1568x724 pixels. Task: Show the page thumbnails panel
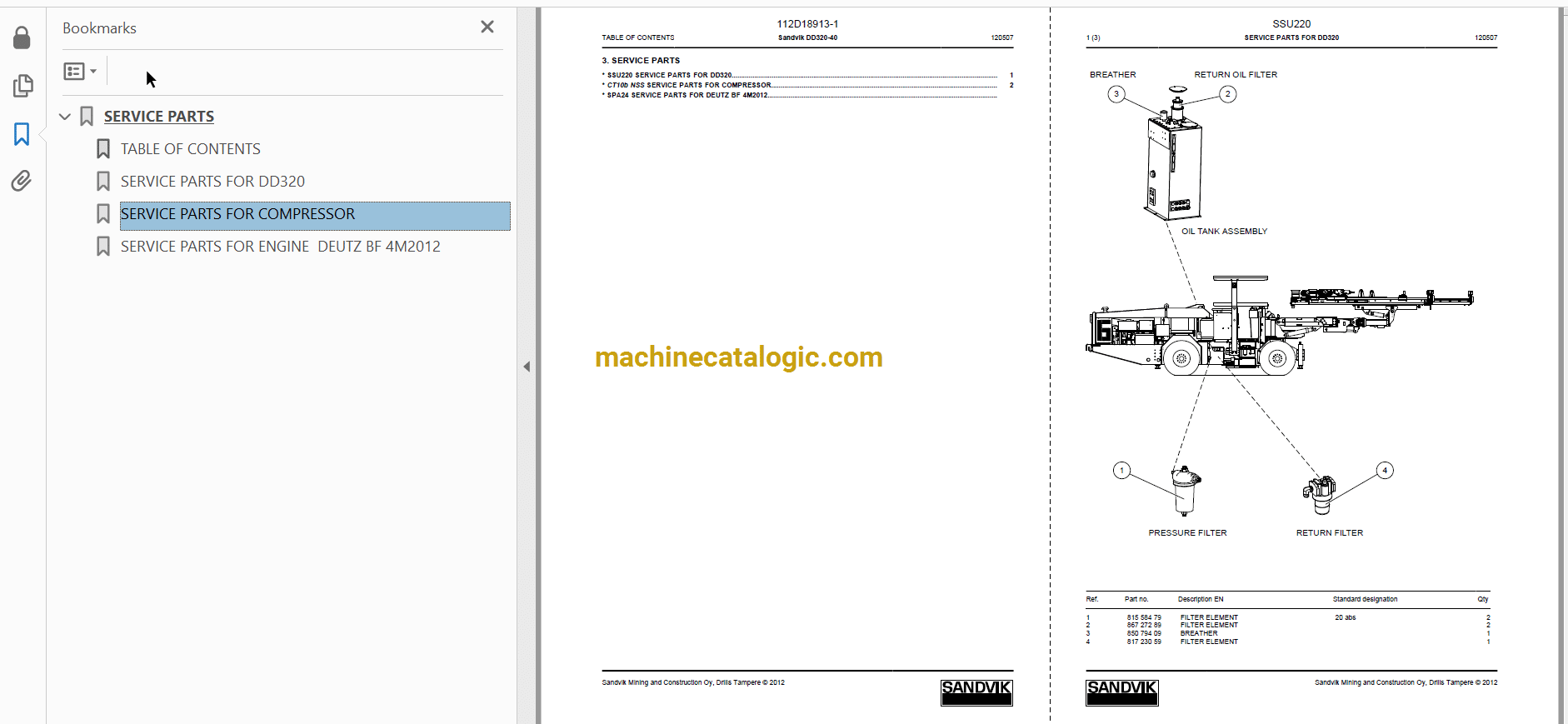22,85
